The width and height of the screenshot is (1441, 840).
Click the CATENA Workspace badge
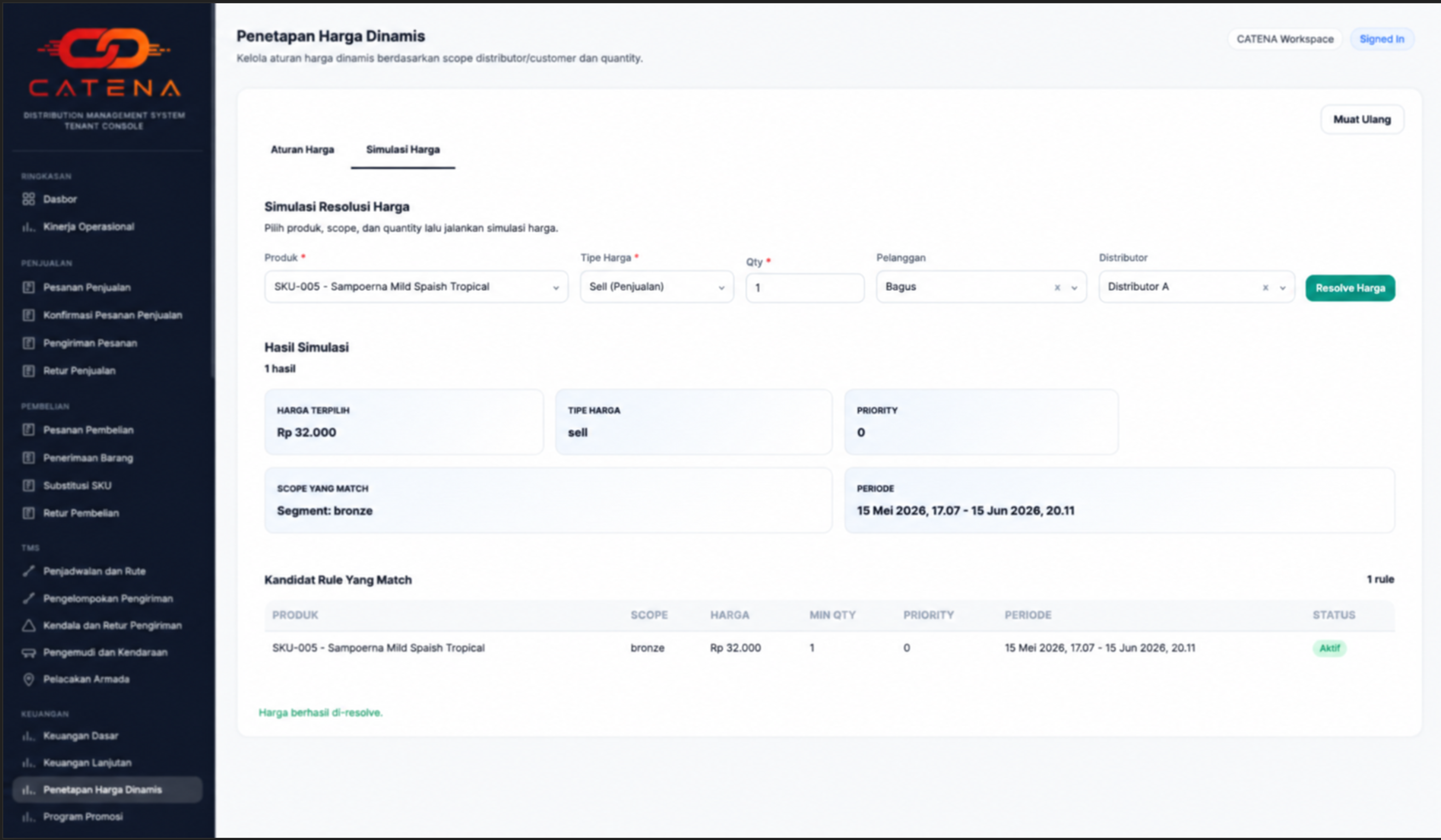click(x=1285, y=39)
